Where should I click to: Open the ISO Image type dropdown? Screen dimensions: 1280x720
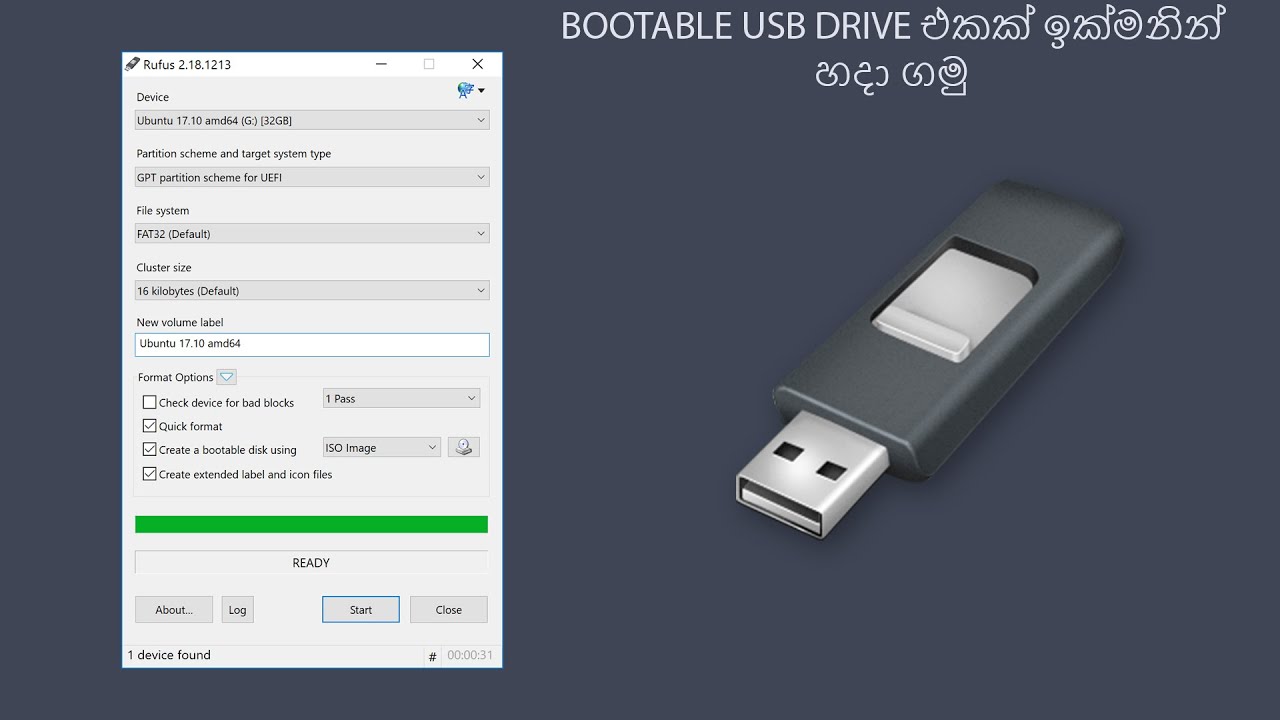pyautogui.click(x=382, y=447)
